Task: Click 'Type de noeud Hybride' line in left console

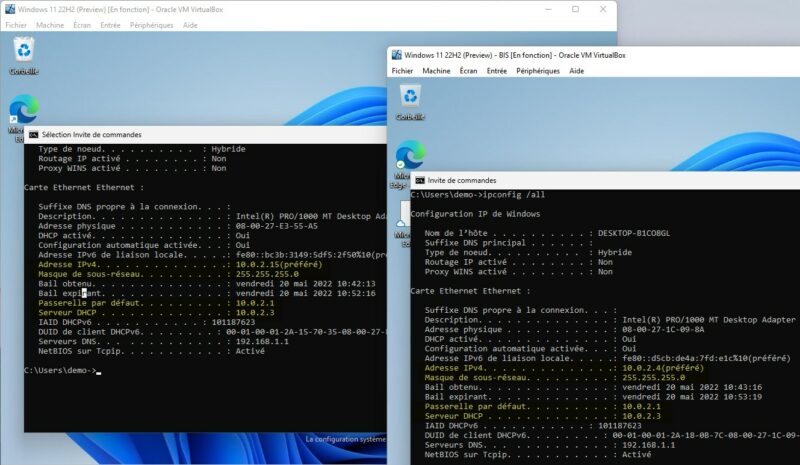Action: (142, 149)
